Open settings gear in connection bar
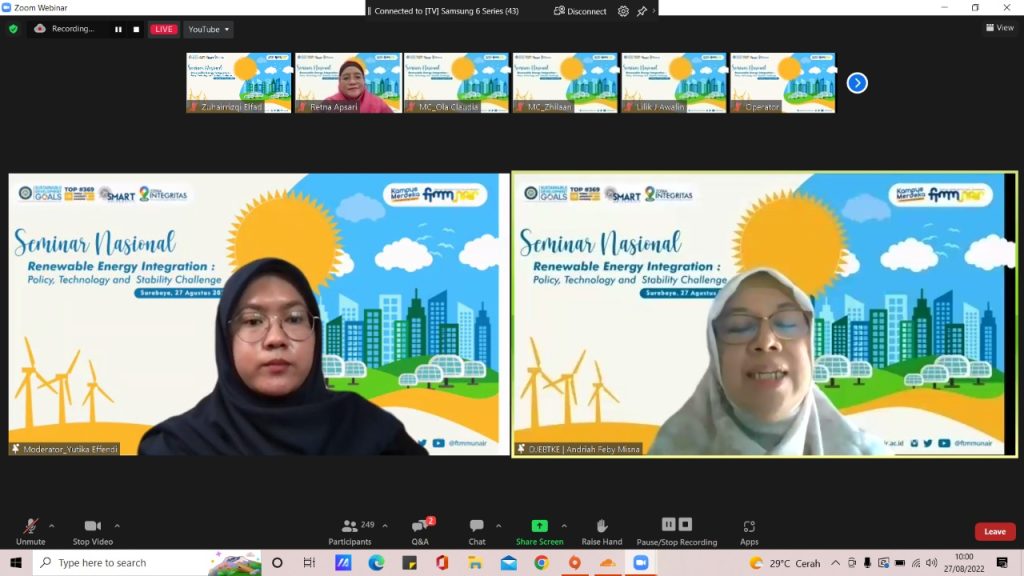 623,11
